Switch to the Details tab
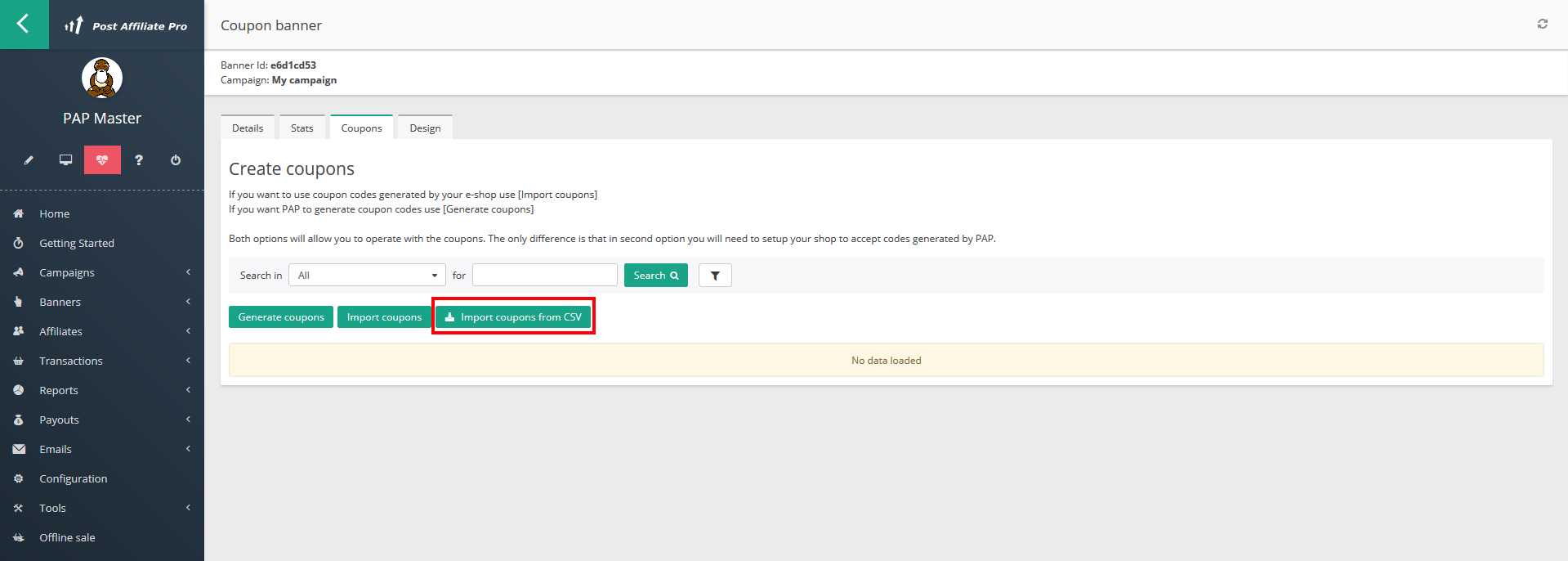This screenshot has height=561, width=1568. 248,128
